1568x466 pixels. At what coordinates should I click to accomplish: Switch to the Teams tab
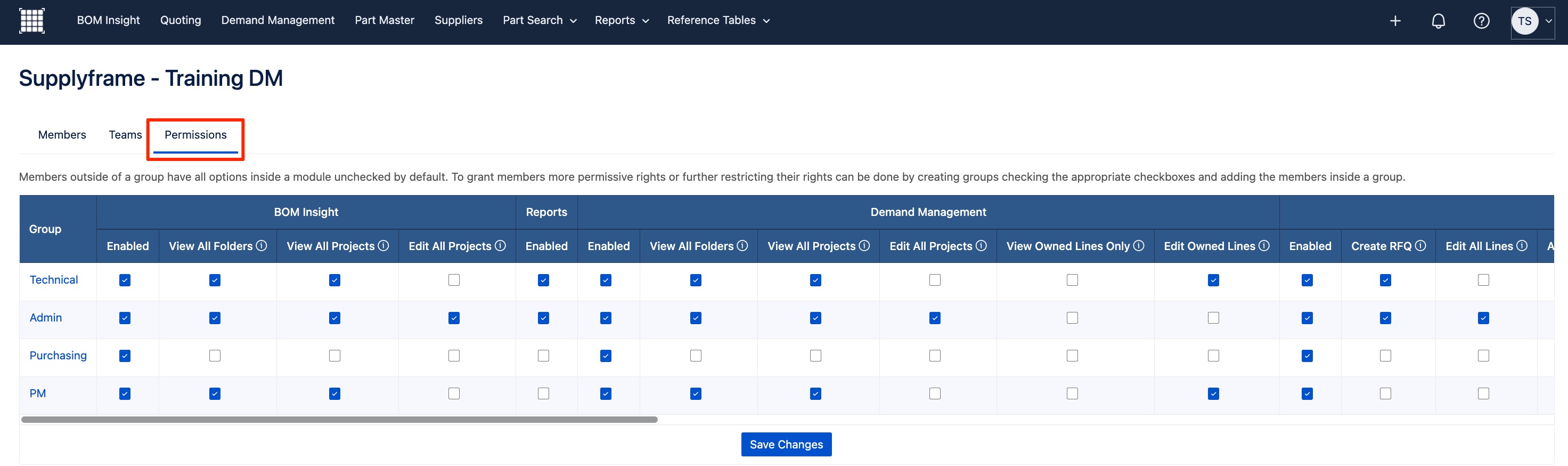pyautogui.click(x=125, y=134)
